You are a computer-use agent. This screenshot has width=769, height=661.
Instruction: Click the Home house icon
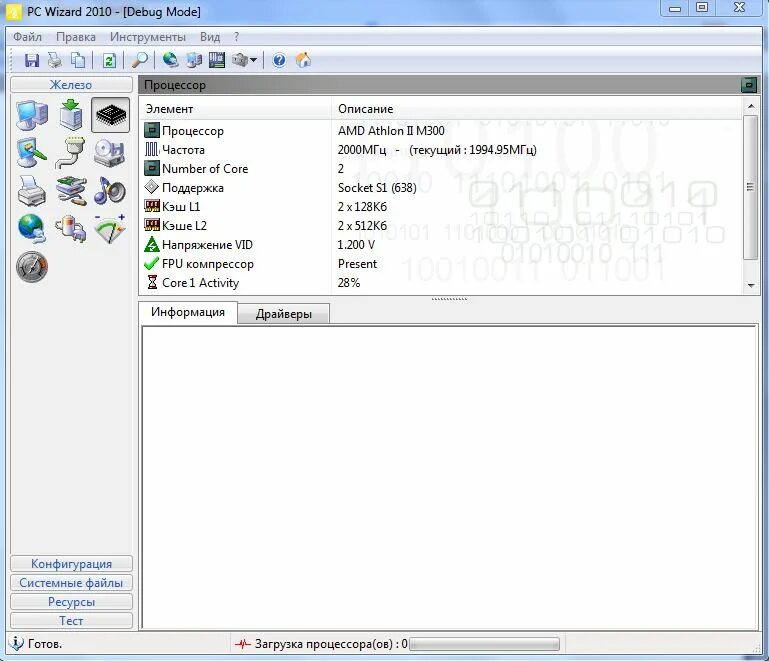point(304,60)
